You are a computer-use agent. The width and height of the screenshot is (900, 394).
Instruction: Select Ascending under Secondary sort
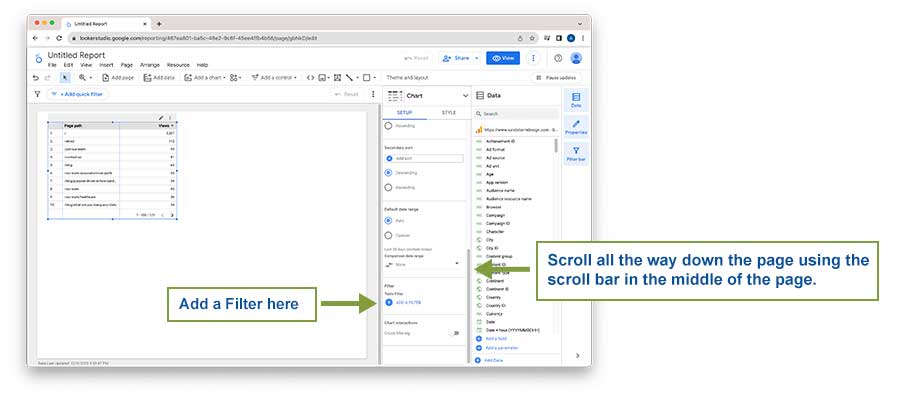coord(389,187)
